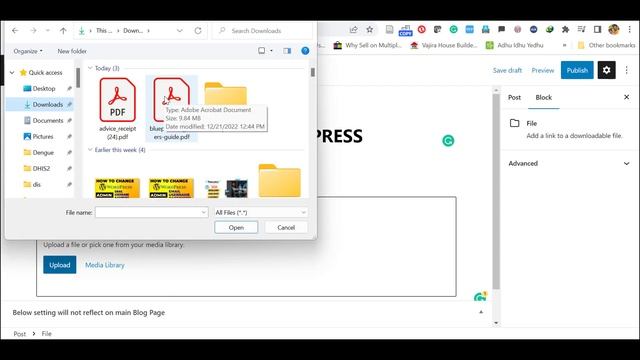Click Save draft in WordPress editor
Image resolution: width=640 pixels, height=360 pixels.
click(507, 70)
